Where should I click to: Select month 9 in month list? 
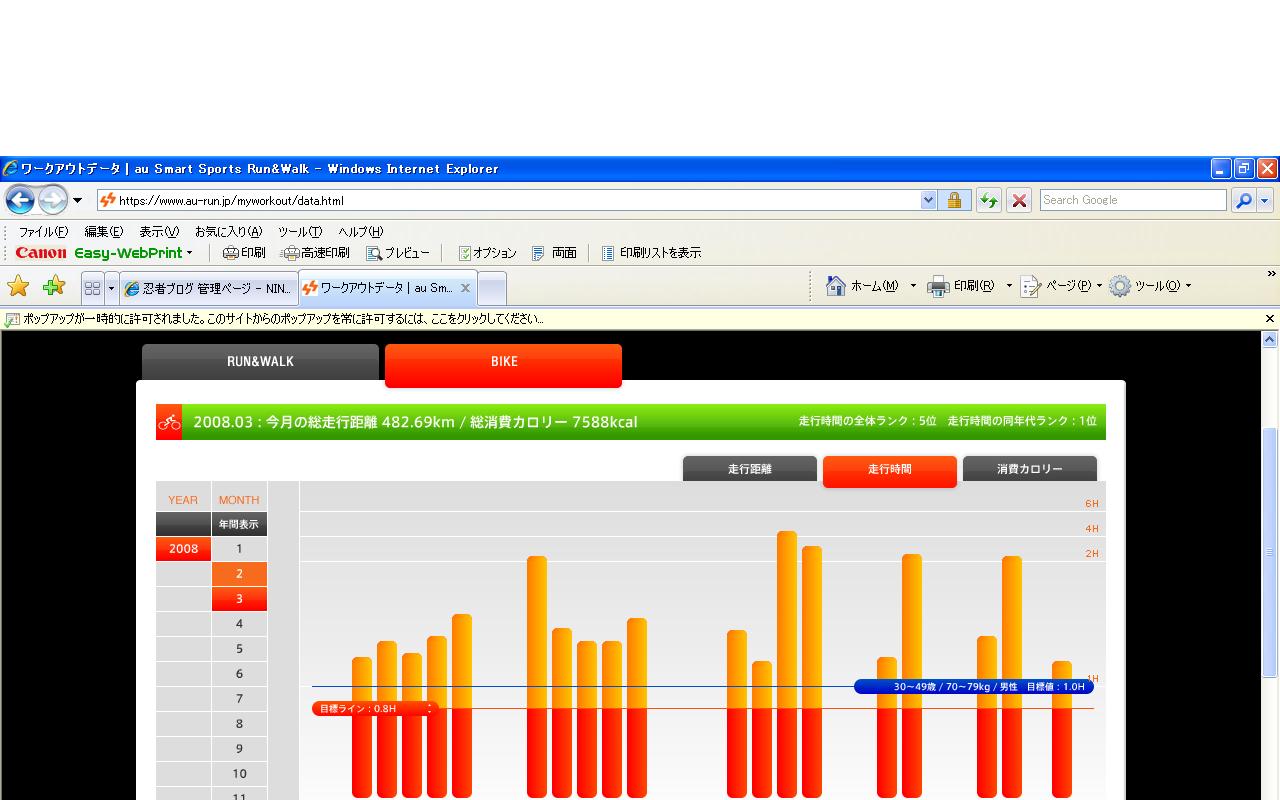click(x=239, y=749)
